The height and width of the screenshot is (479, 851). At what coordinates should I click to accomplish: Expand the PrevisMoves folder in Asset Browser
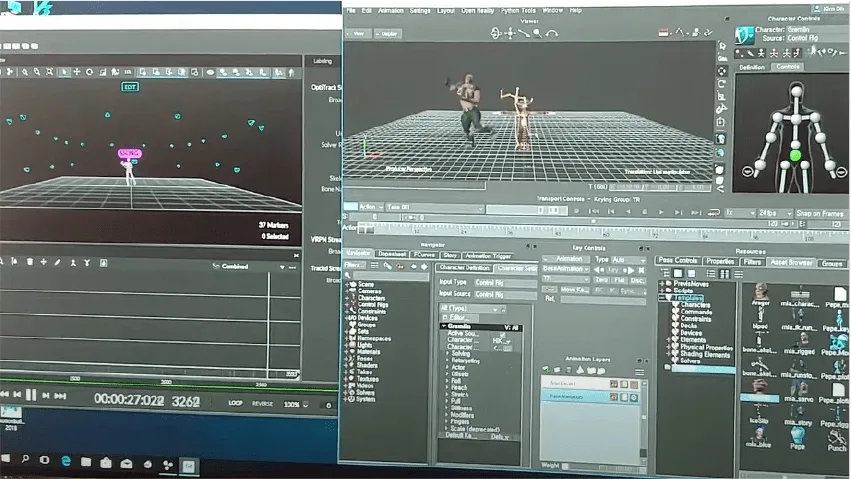pos(662,283)
